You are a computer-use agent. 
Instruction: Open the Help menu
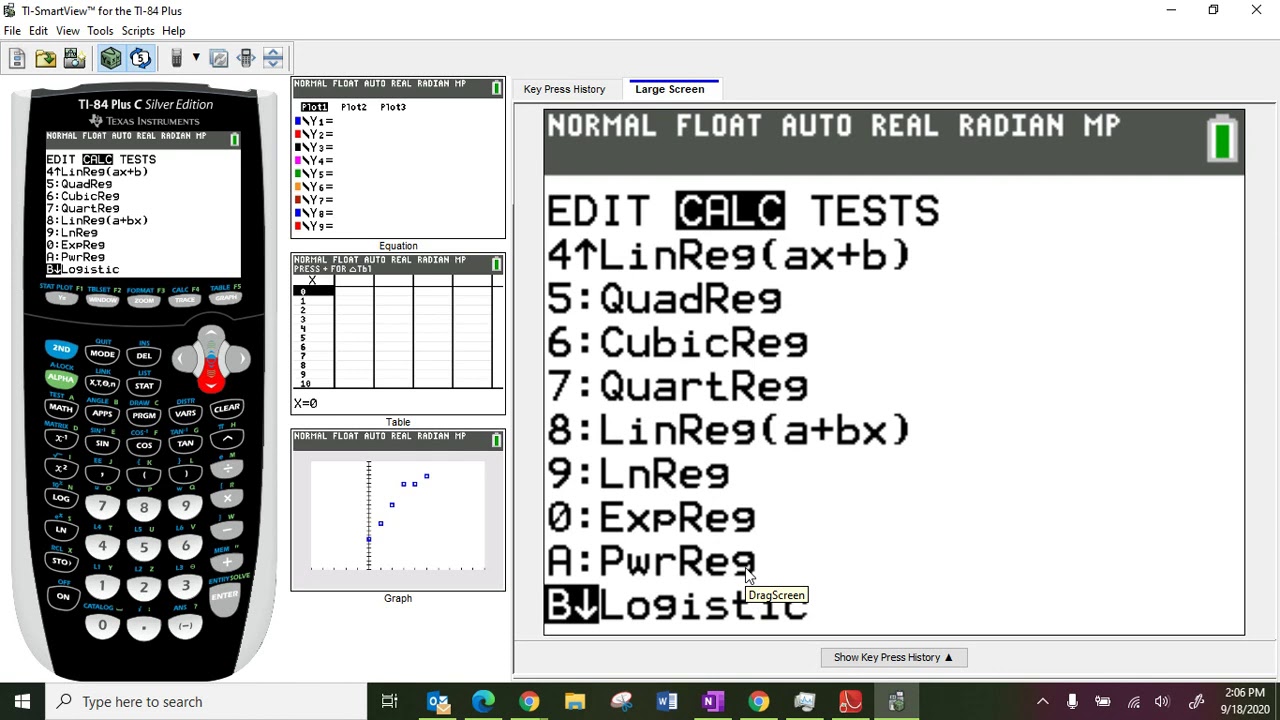tap(173, 31)
